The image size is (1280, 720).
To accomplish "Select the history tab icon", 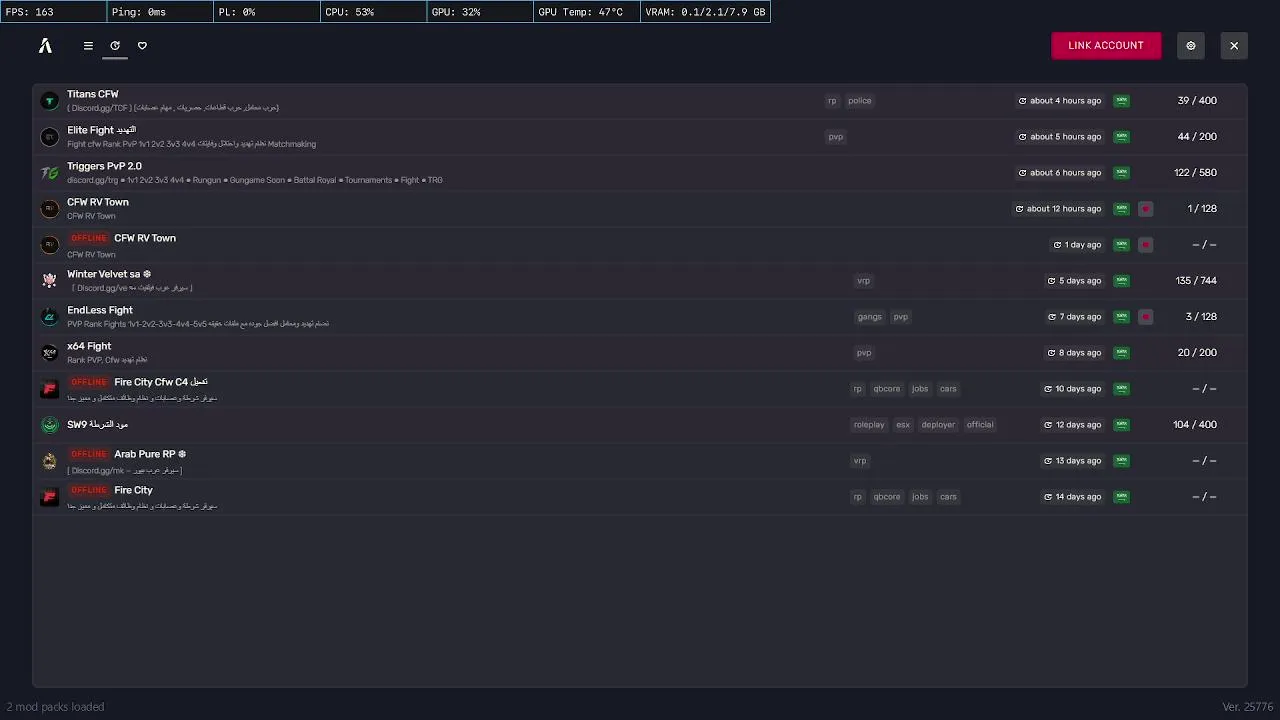I will pos(115,46).
